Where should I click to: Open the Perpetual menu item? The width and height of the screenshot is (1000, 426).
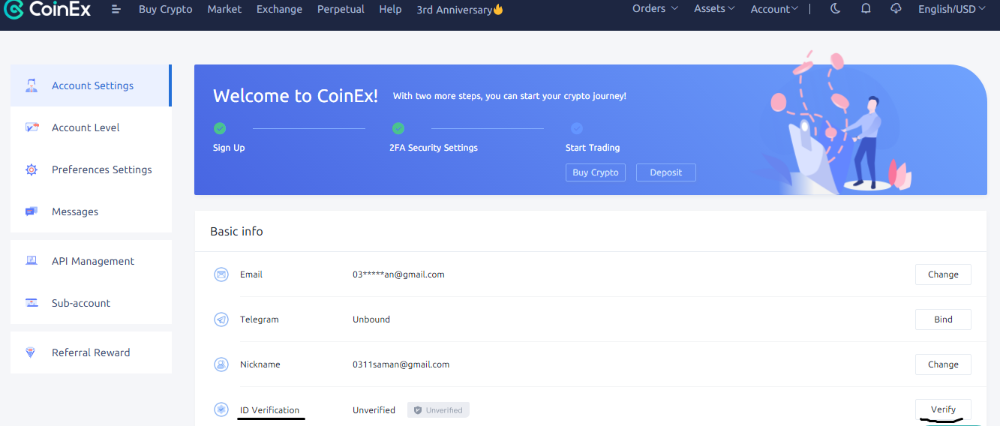(x=341, y=10)
